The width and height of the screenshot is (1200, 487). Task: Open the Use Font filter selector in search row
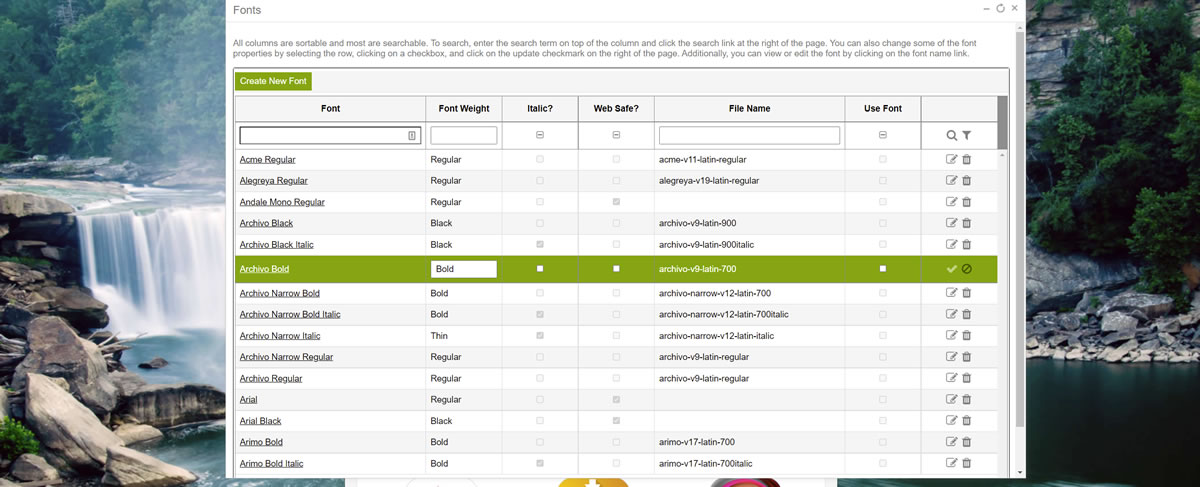click(x=882, y=135)
